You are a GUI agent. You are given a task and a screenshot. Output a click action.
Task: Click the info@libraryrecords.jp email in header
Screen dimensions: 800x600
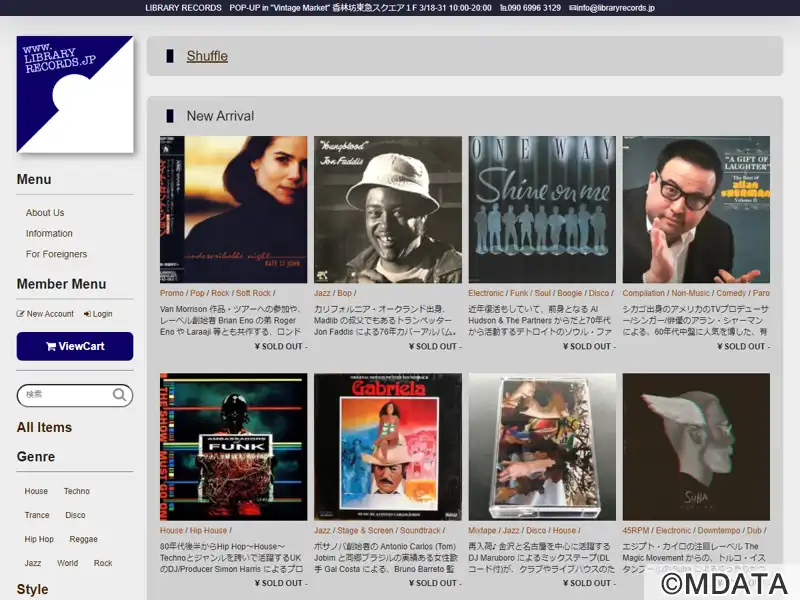coord(612,8)
